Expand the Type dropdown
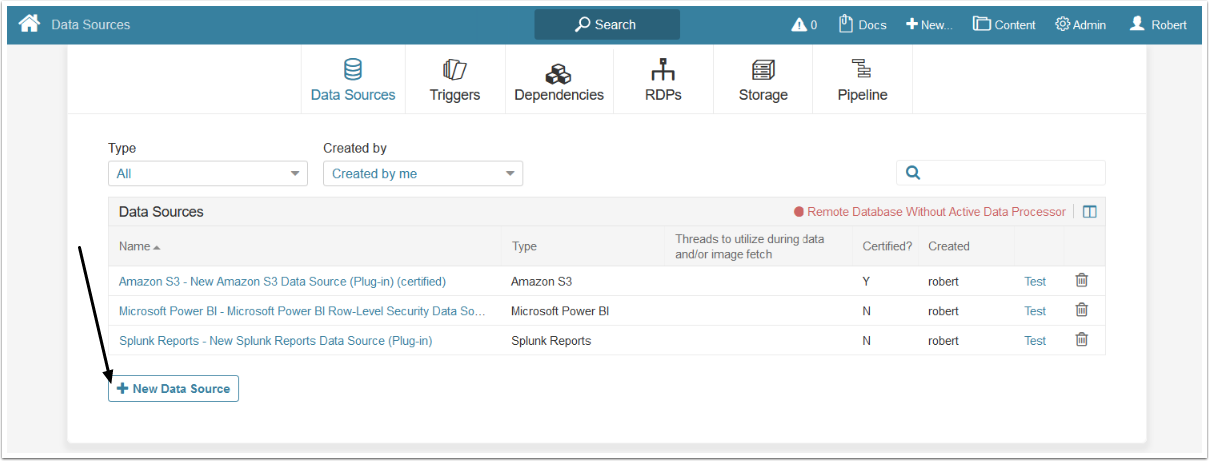The height and width of the screenshot is (461, 1209). (208, 174)
